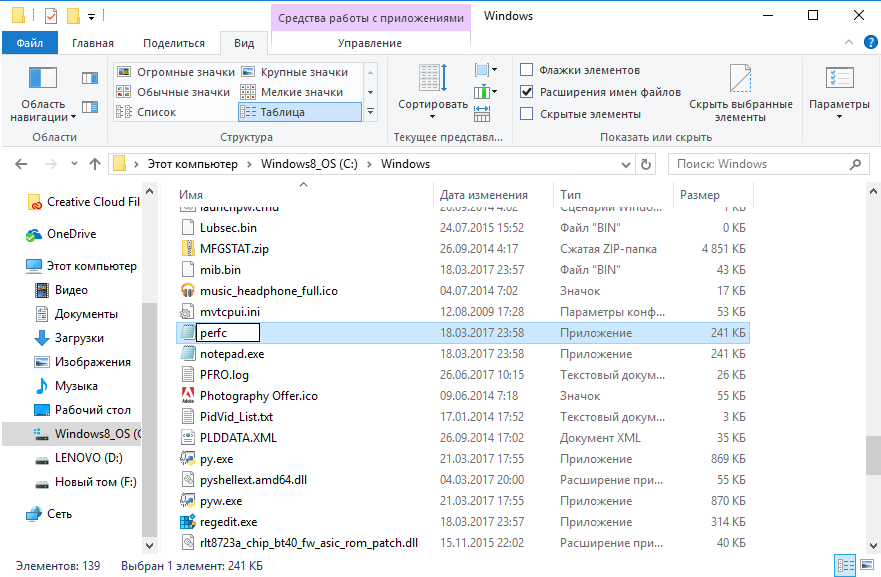Viewport: 881px width, 577px height.
Task: Select LENOVO (D:) drive
Action: click(78, 458)
